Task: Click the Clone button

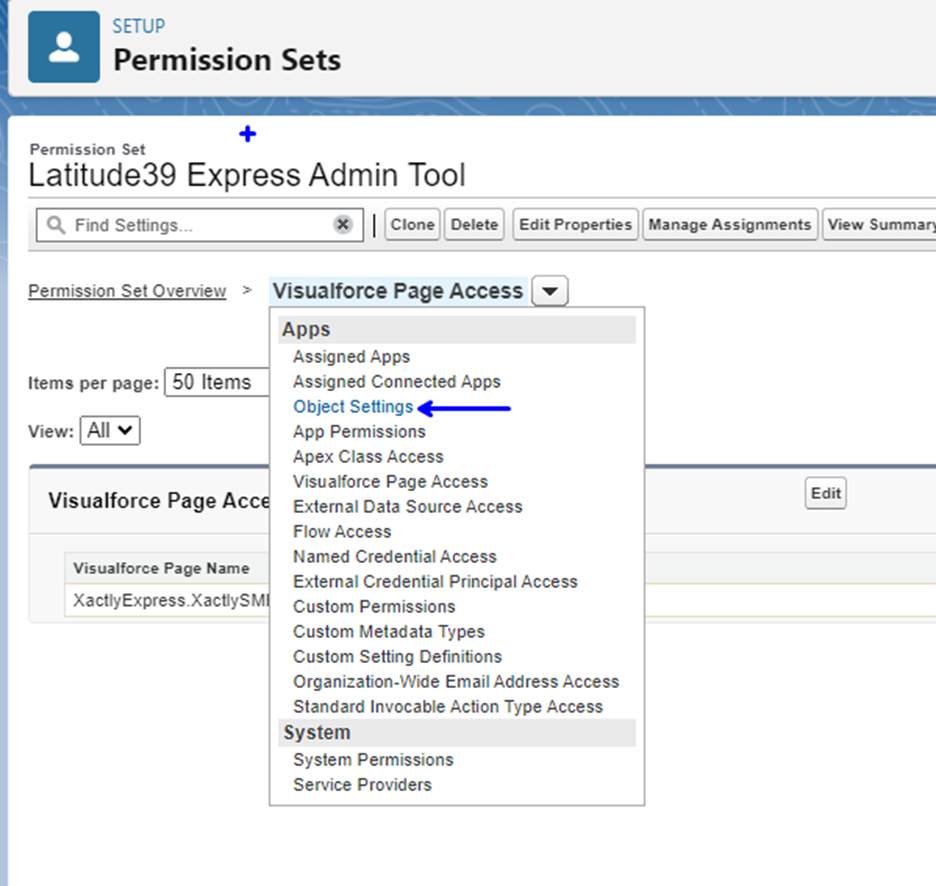Action: 412,224
